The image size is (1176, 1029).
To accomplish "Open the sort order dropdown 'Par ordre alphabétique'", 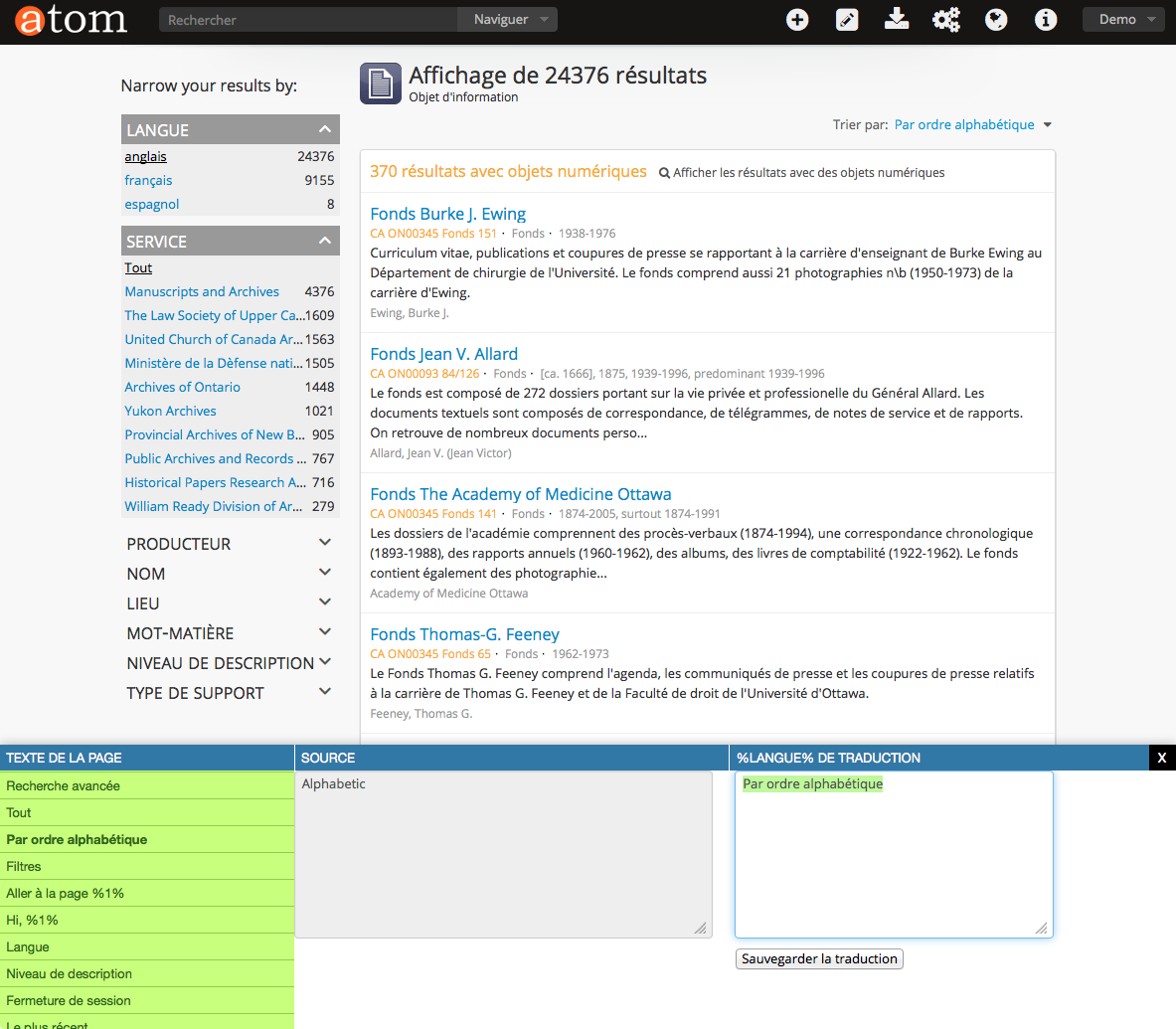I will [x=972, y=125].
